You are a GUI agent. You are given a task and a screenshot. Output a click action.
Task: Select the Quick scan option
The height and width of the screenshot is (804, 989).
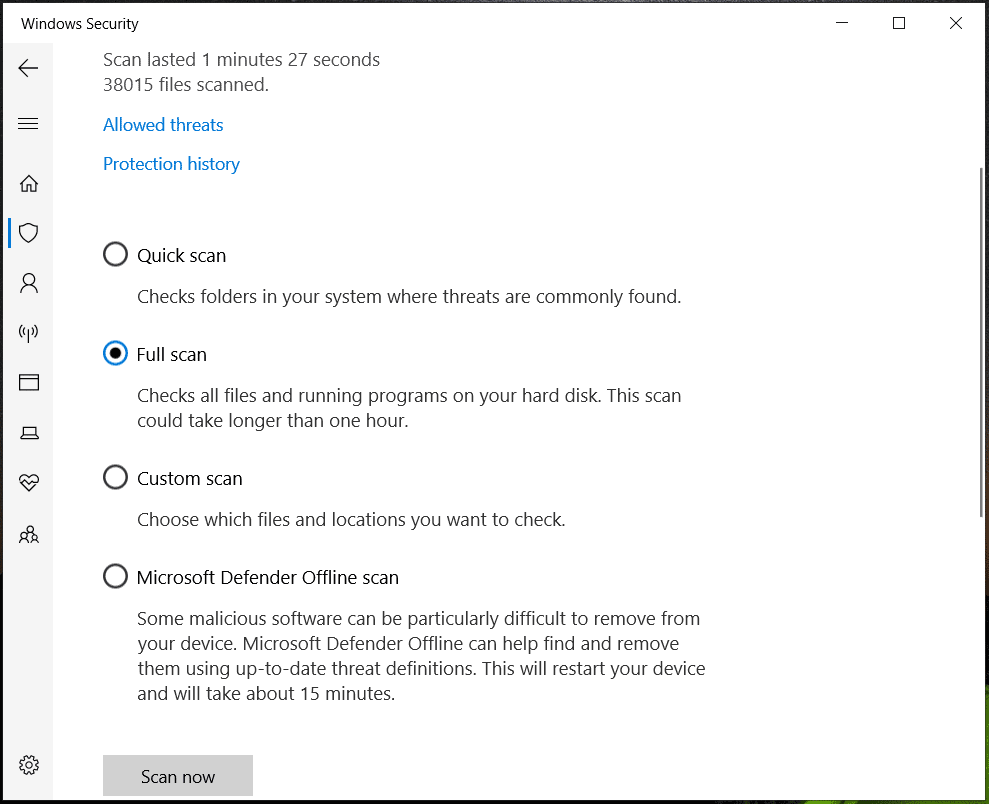coord(115,254)
